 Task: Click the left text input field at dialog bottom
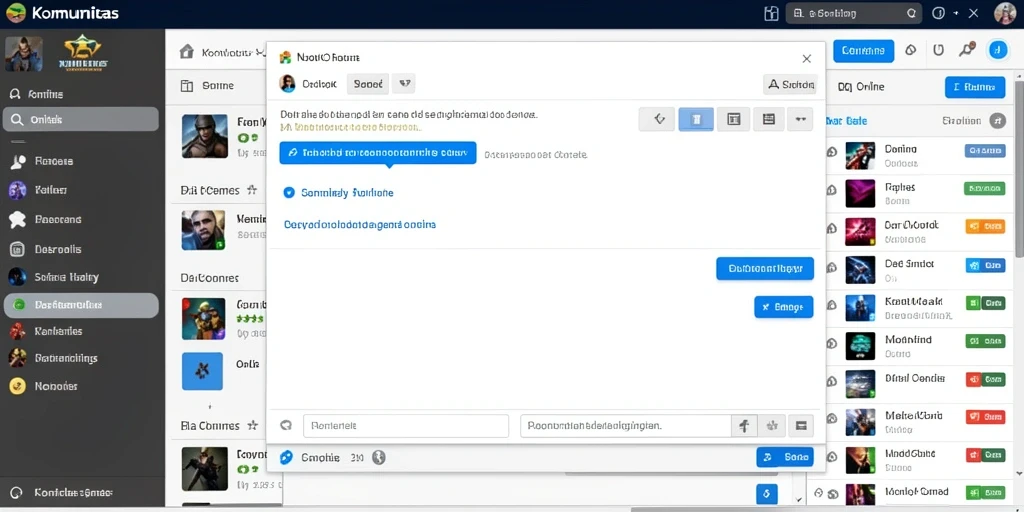click(406, 426)
